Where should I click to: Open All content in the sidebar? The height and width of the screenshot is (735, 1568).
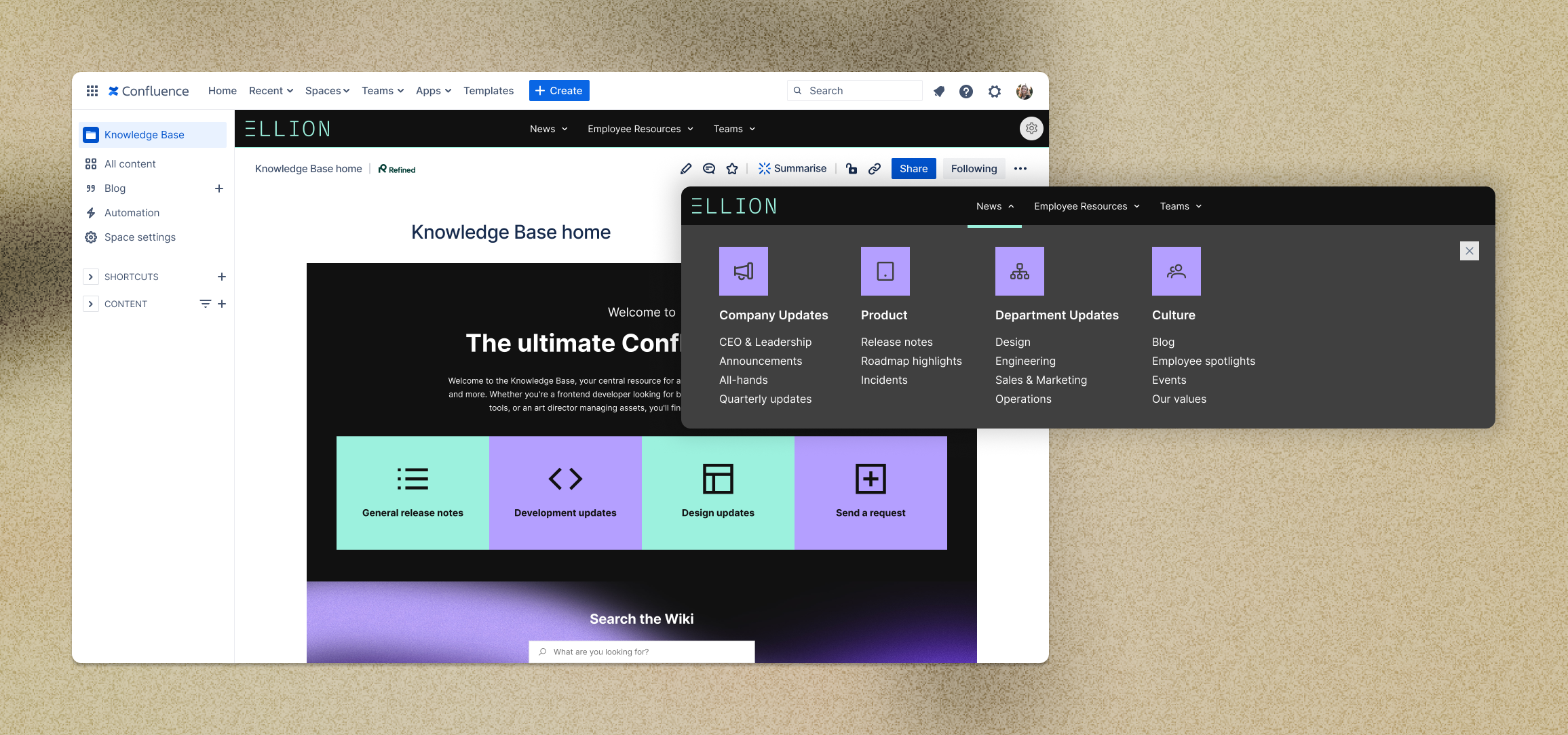pyautogui.click(x=130, y=164)
